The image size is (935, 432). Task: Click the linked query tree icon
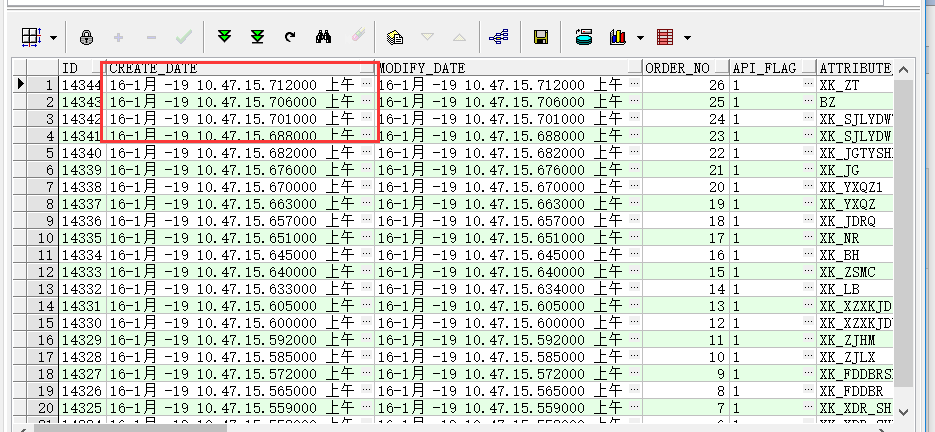(499, 37)
